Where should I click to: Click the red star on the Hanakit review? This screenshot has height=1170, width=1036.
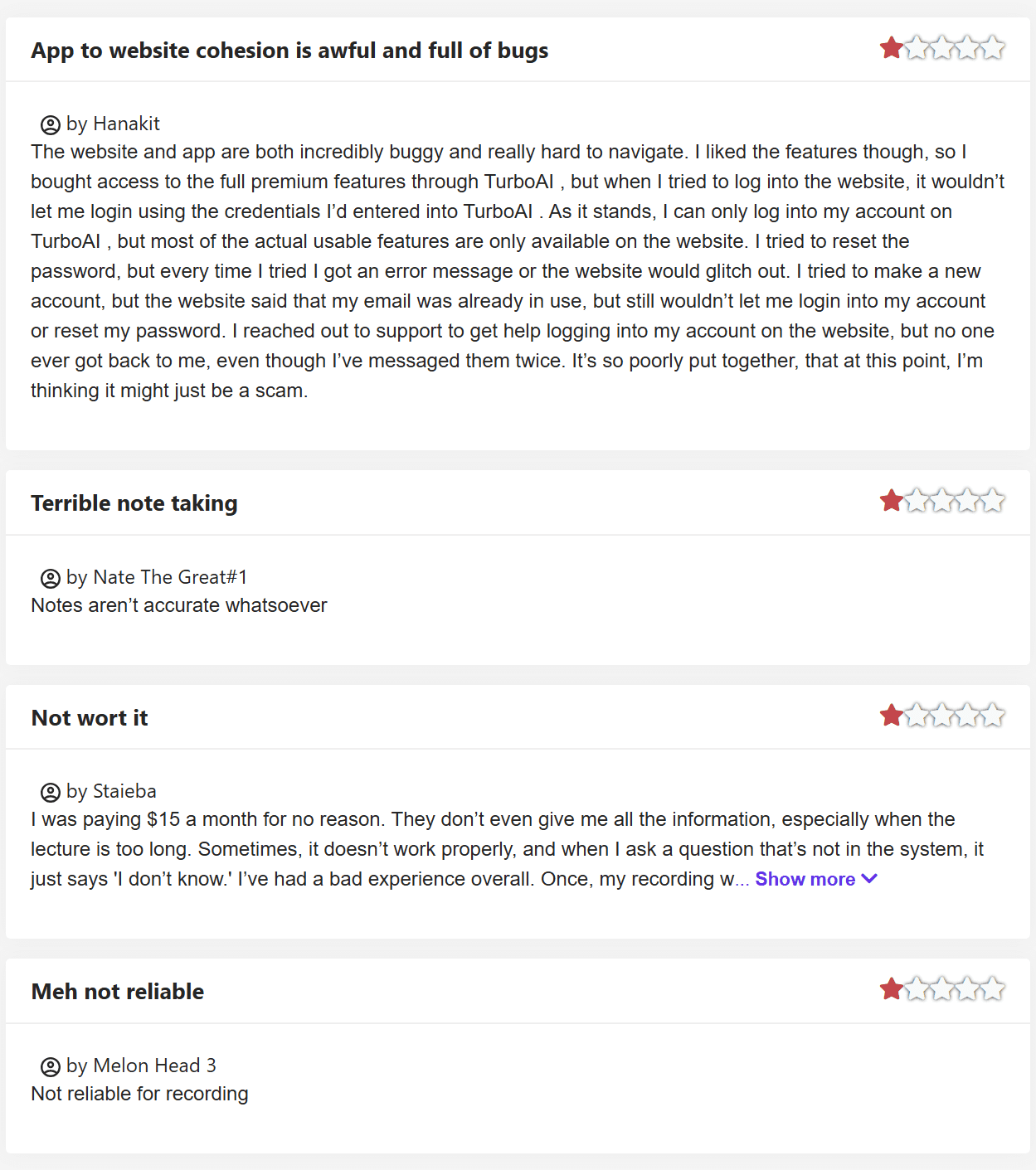point(892,48)
